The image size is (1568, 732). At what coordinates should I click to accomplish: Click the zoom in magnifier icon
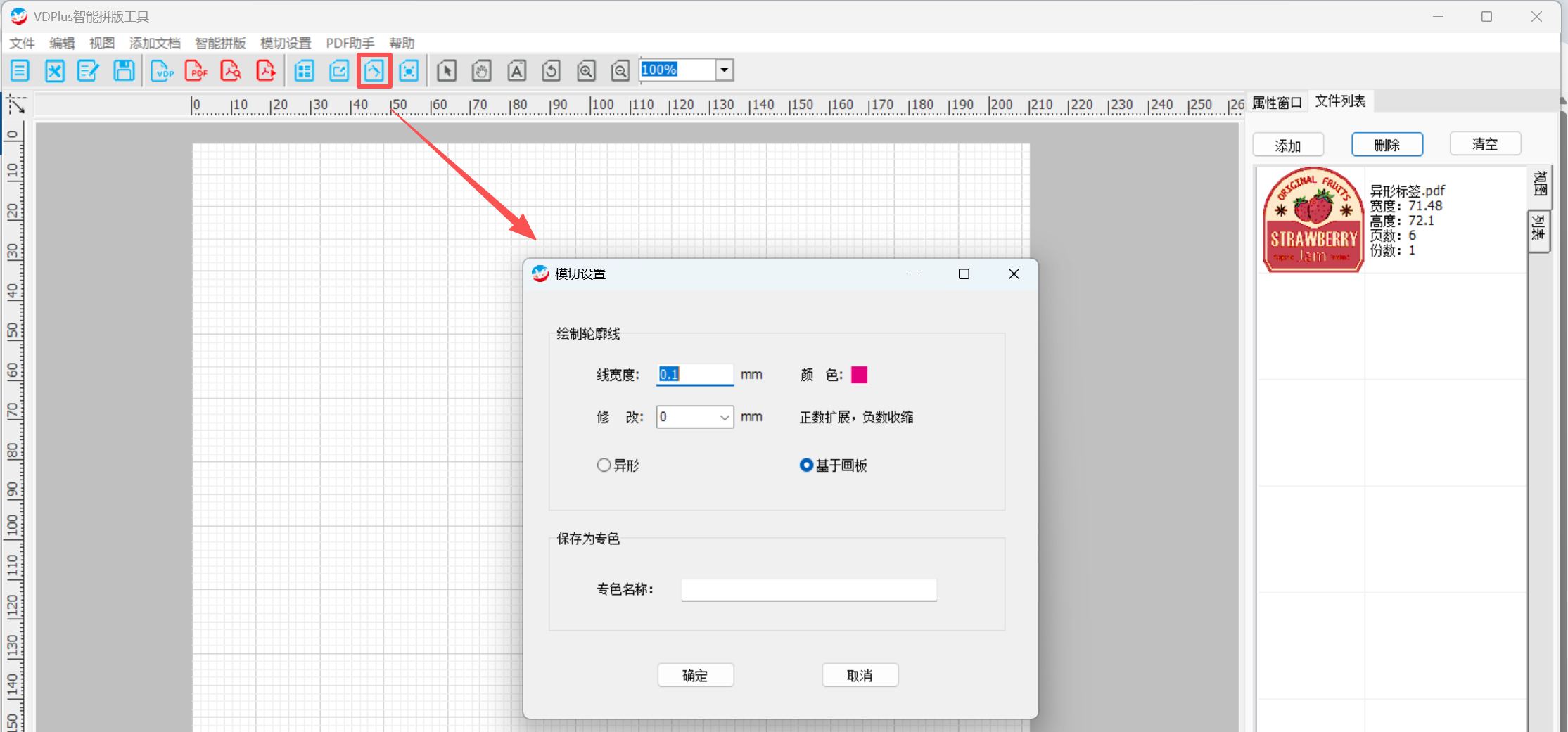[586, 70]
